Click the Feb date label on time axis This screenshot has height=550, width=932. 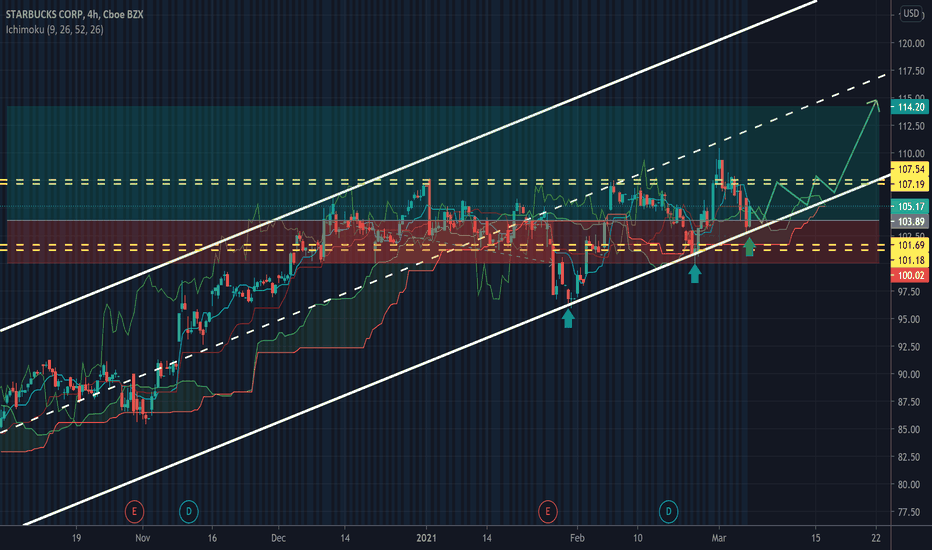coord(577,538)
